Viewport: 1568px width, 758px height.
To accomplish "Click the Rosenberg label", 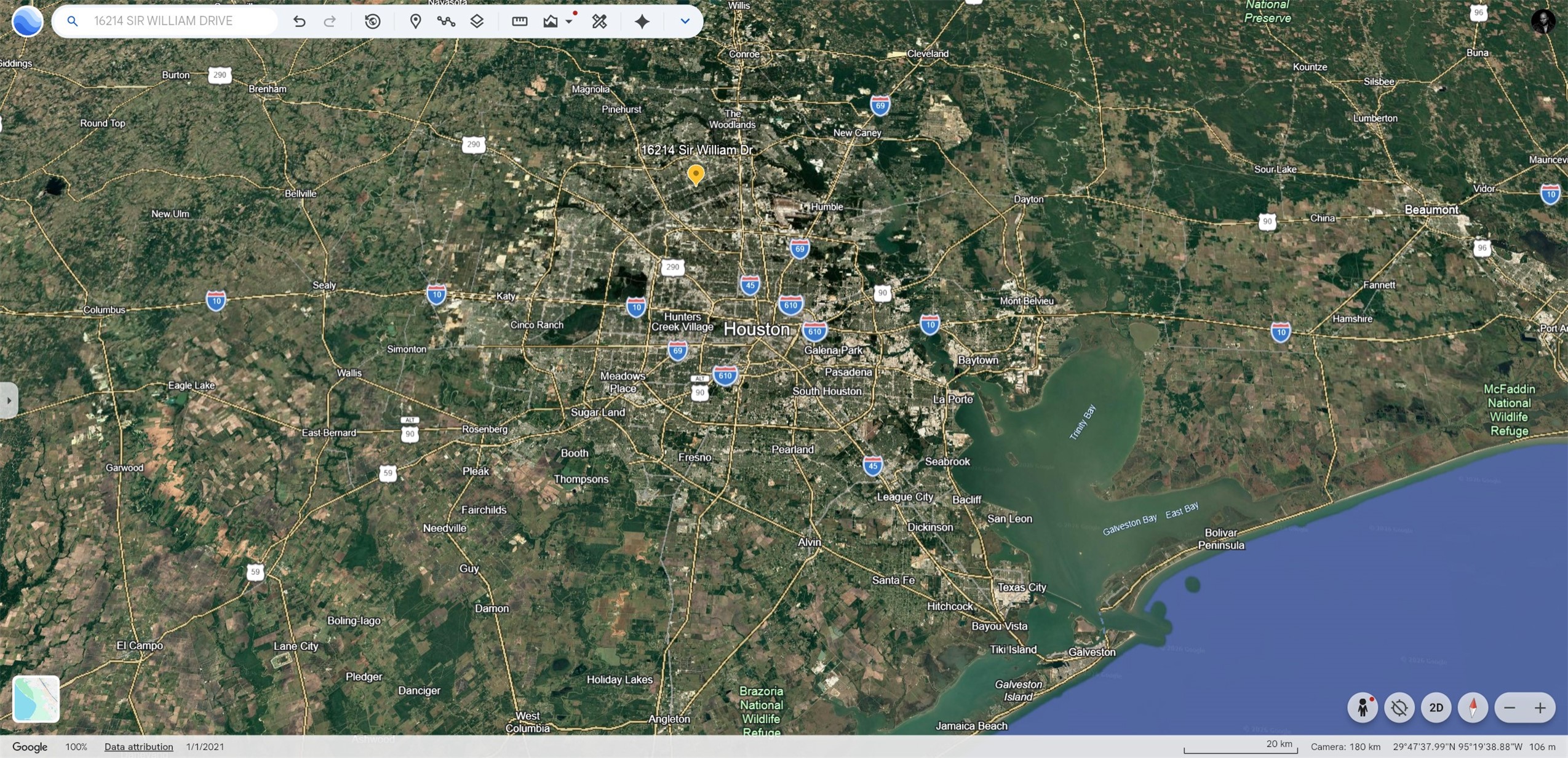I will click(485, 429).
